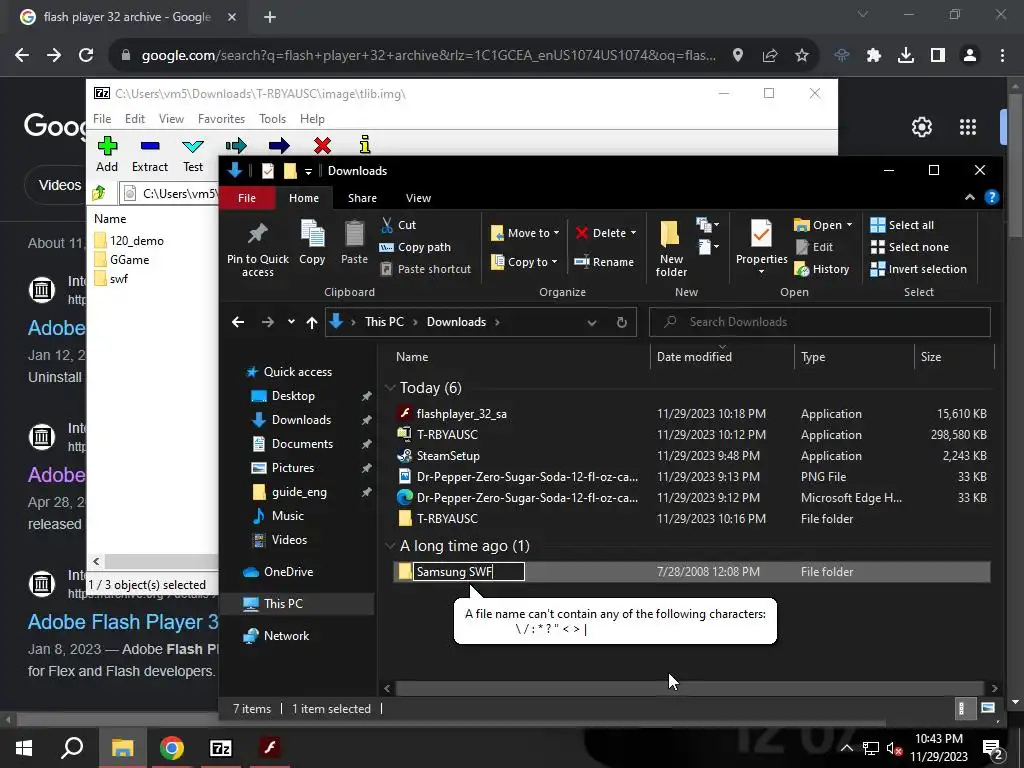Switch to large icons view in status bar
Screen dimensions: 1024x768
coord(988,708)
